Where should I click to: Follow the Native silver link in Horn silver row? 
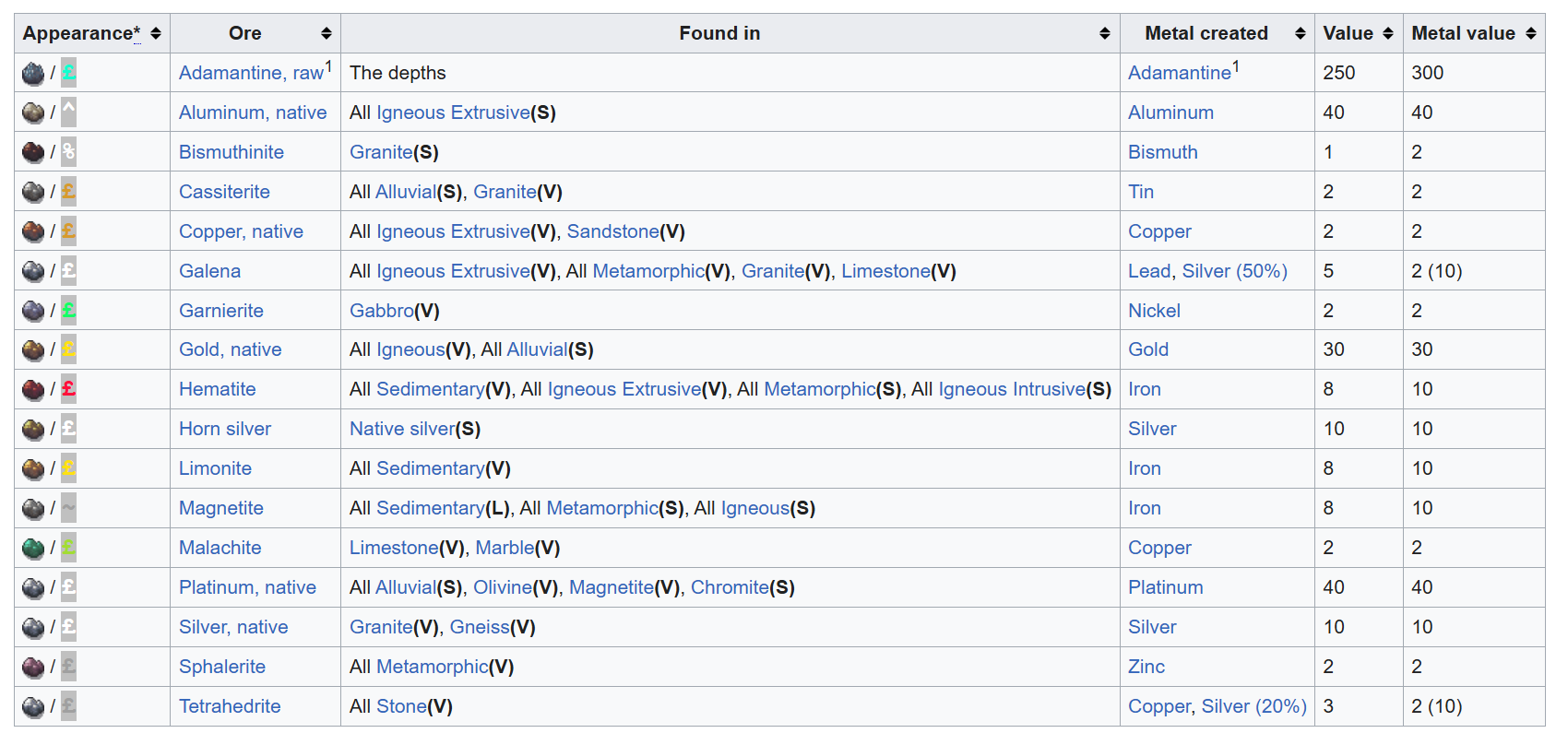402,429
